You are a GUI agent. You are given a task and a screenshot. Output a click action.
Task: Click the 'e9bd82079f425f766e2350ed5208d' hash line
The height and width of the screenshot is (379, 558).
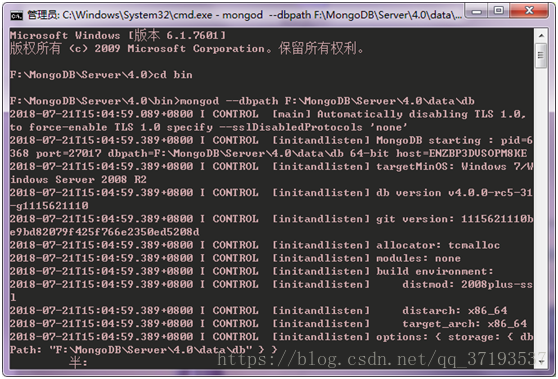105,232
